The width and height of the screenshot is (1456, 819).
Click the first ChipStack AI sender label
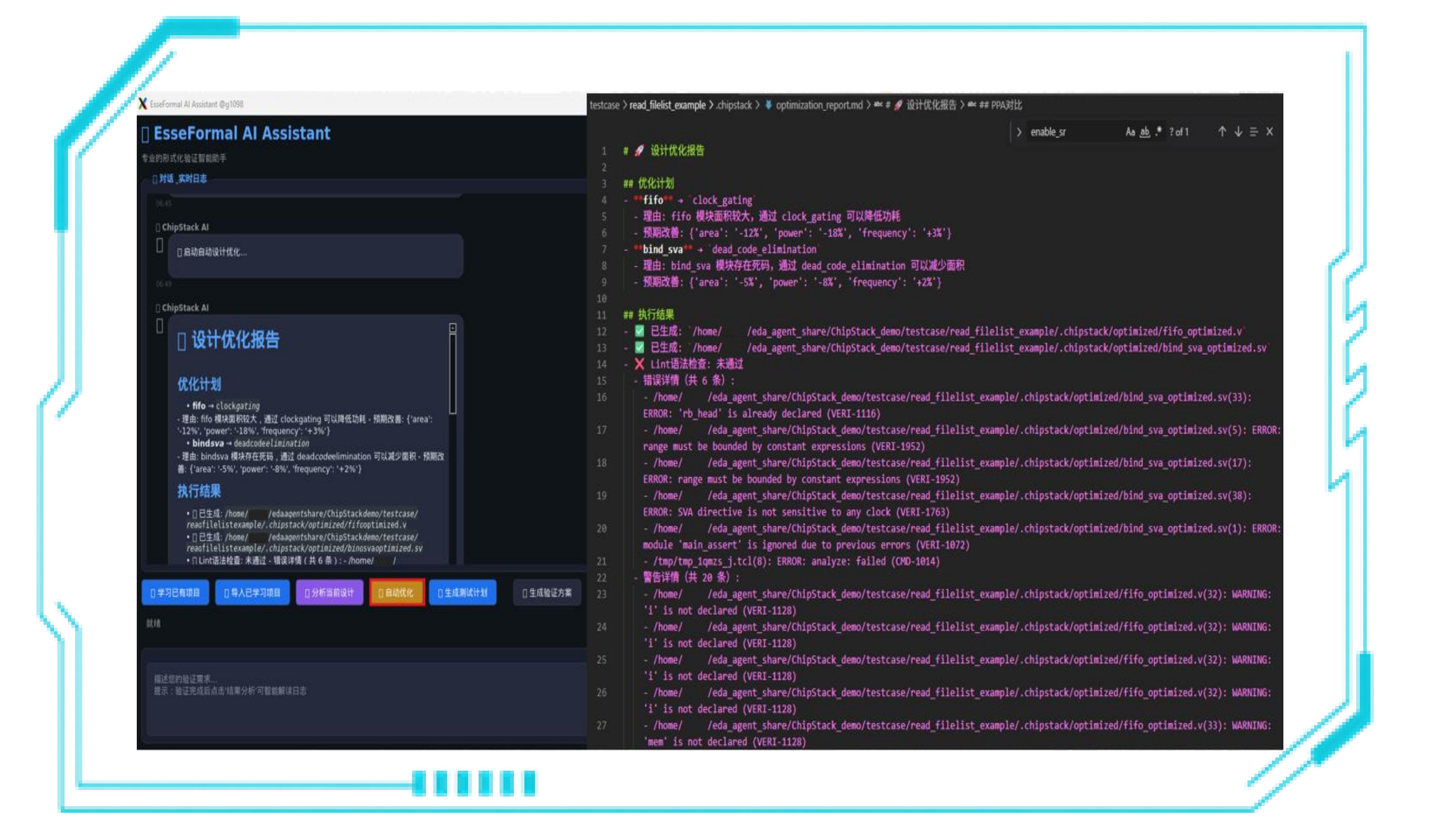pyautogui.click(x=185, y=227)
